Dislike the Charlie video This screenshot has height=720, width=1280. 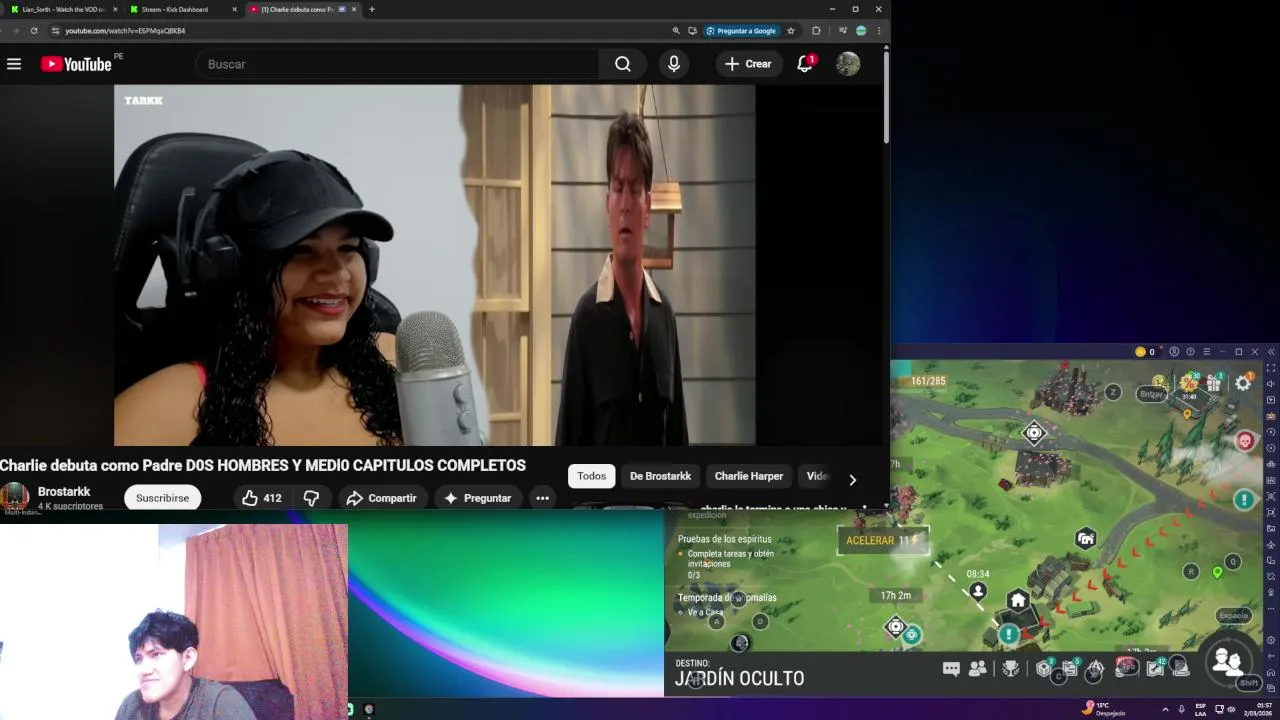tap(311, 498)
